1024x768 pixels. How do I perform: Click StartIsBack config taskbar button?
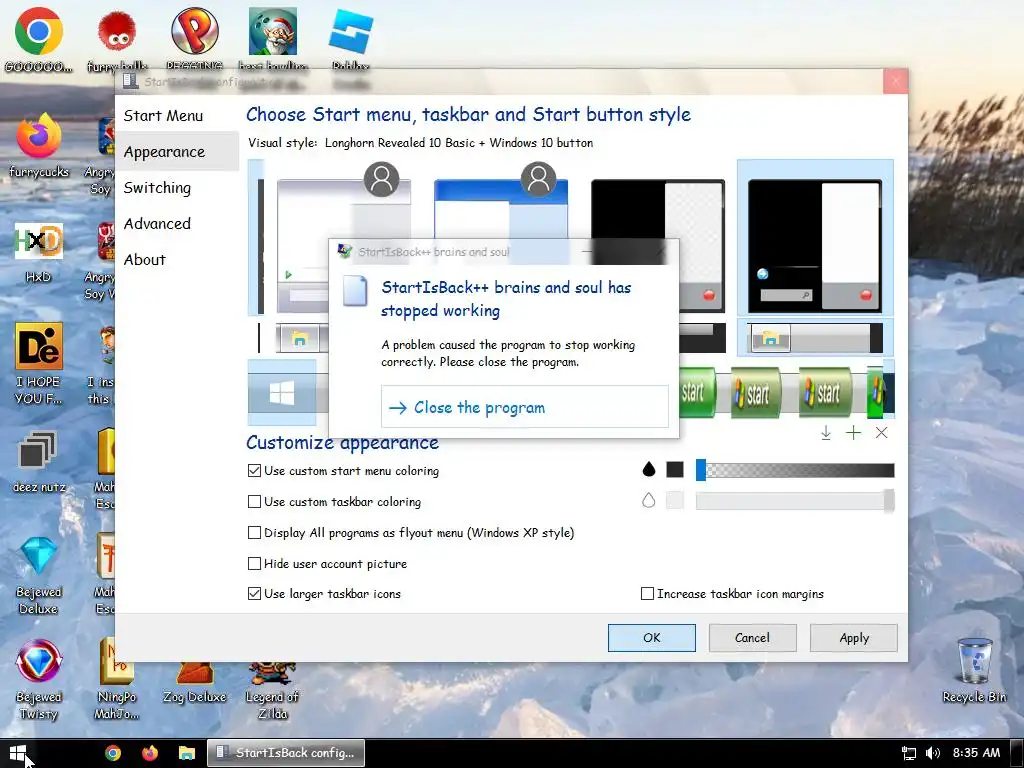286,753
